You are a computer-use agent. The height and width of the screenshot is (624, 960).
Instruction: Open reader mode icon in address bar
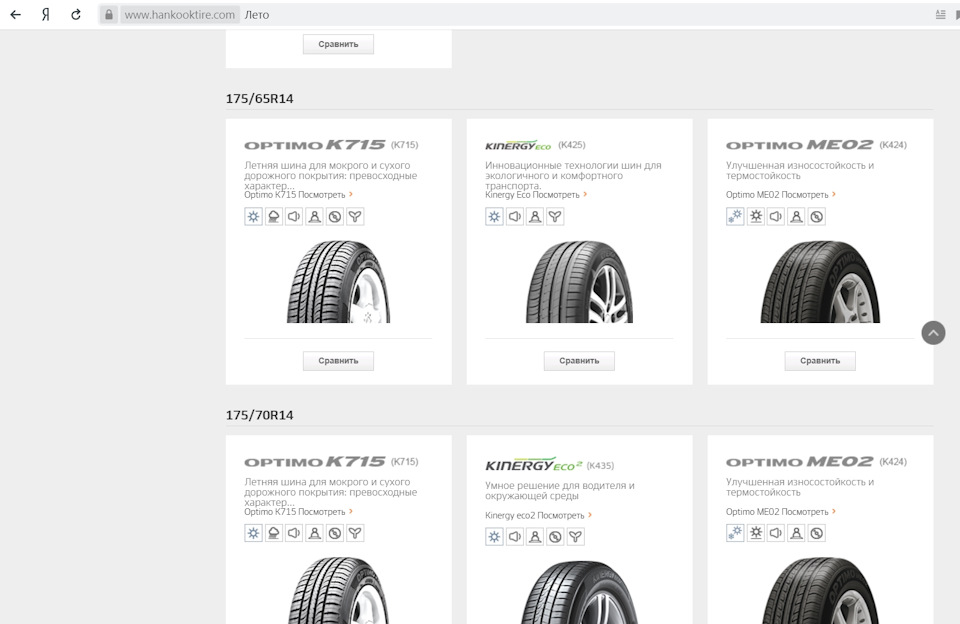[x=940, y=15]
